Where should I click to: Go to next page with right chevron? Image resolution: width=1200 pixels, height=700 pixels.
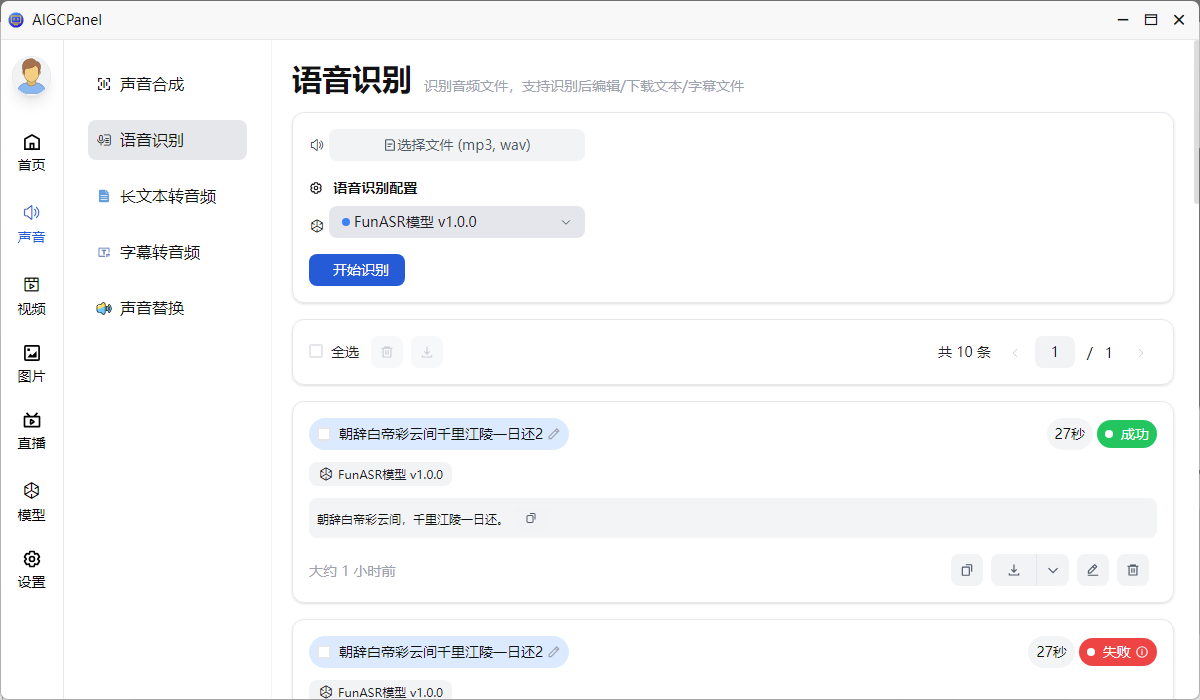point(1141,352)
